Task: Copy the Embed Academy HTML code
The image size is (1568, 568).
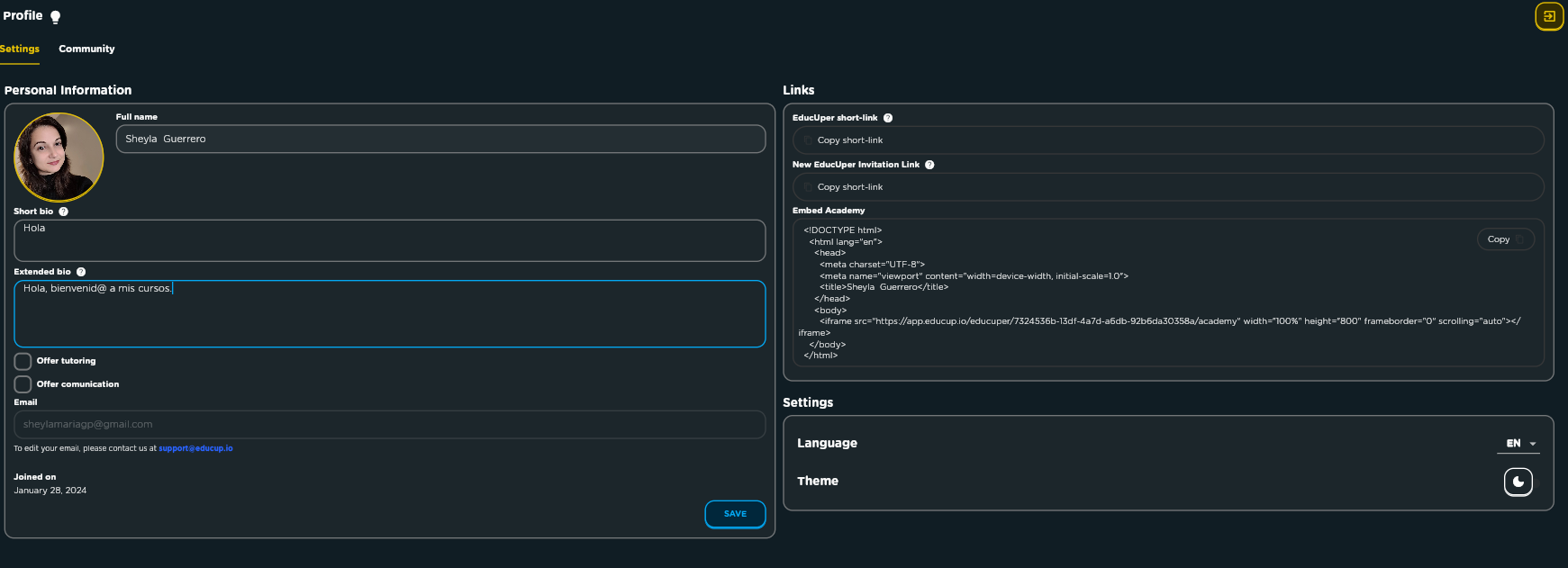Action: click(1505, 239)
